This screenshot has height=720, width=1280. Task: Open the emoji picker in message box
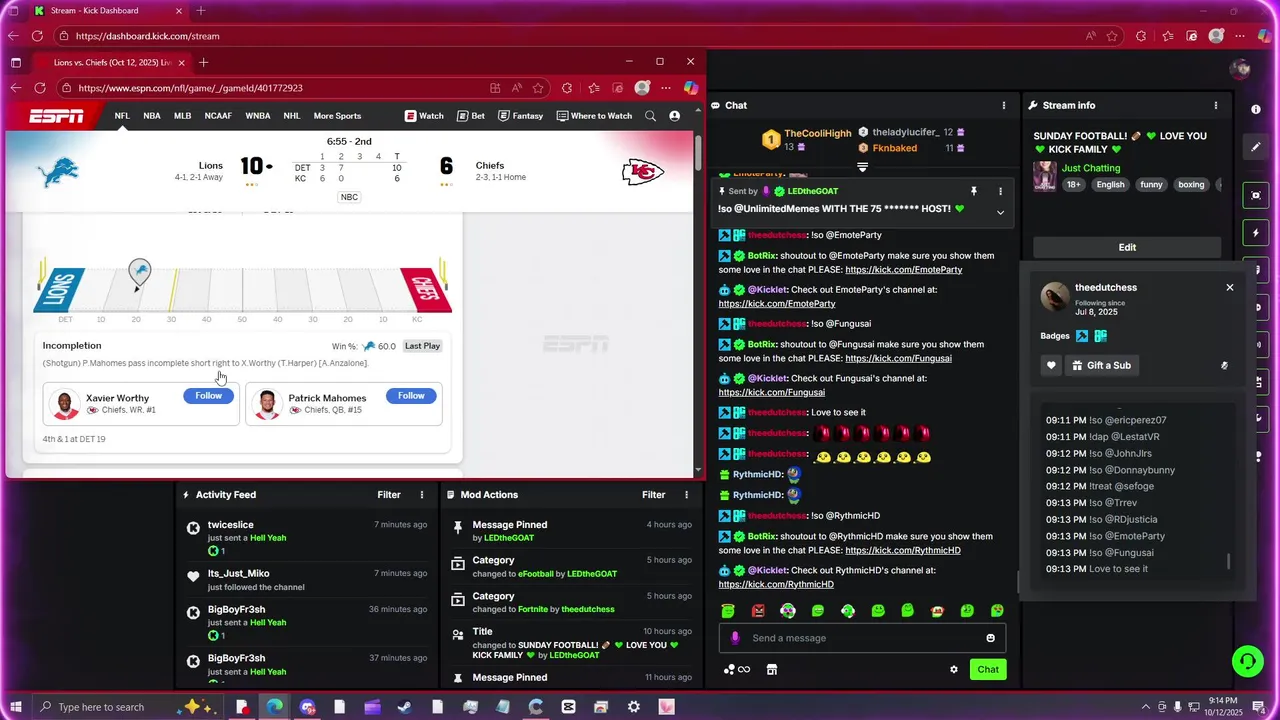991,638
